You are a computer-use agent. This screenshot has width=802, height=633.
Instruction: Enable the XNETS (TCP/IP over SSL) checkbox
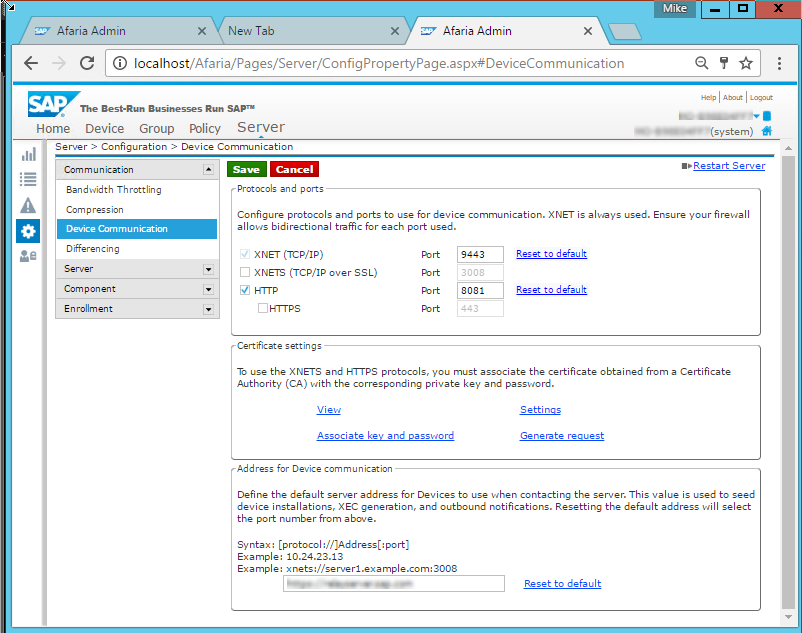pyautogui.click(x=245, y=272)
